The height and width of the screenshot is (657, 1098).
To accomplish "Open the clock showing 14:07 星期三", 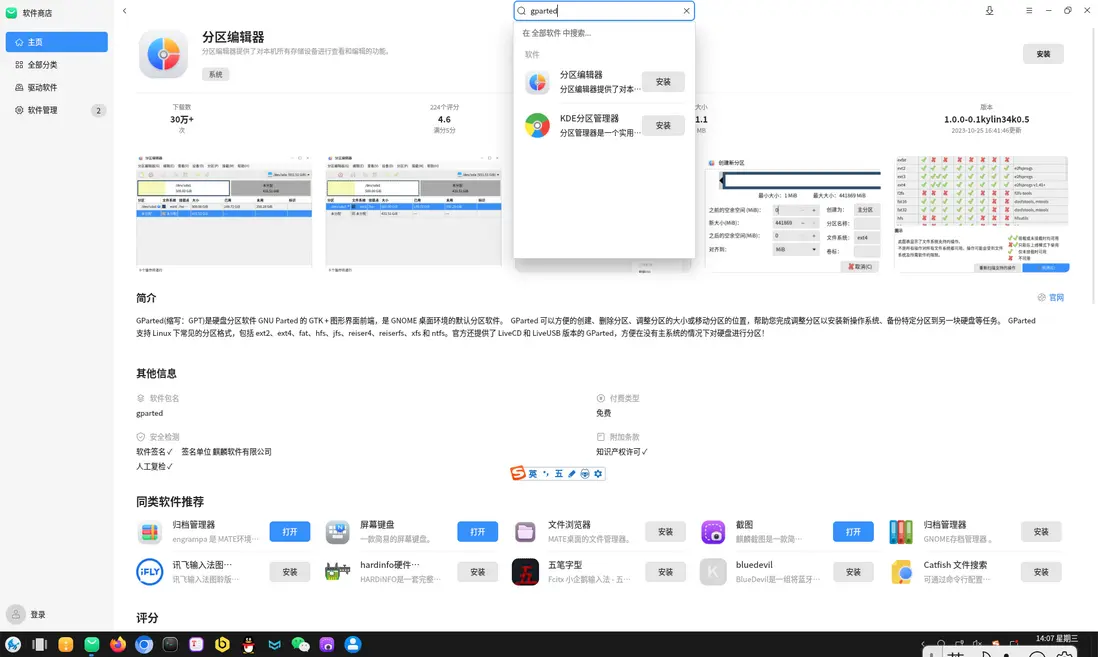I will click(x=1057, y=638).
